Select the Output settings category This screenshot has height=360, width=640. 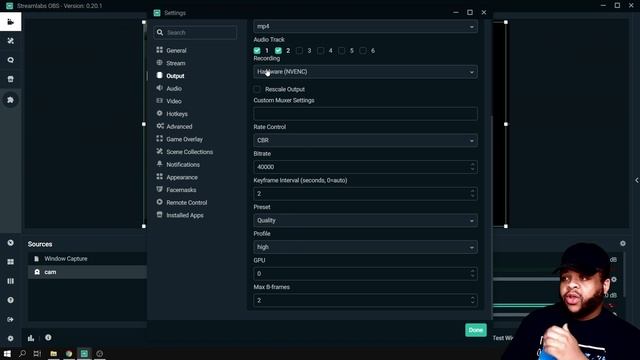175,76
